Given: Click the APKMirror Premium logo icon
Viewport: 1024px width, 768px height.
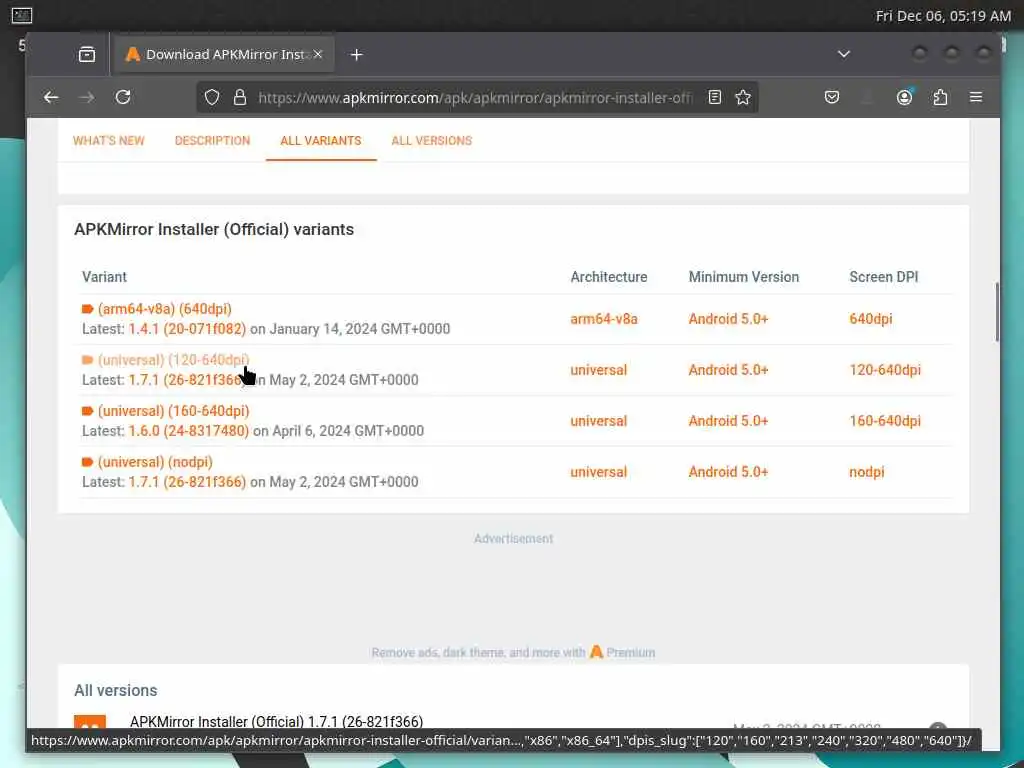Looking at the screenshot, I should (596, 652).
